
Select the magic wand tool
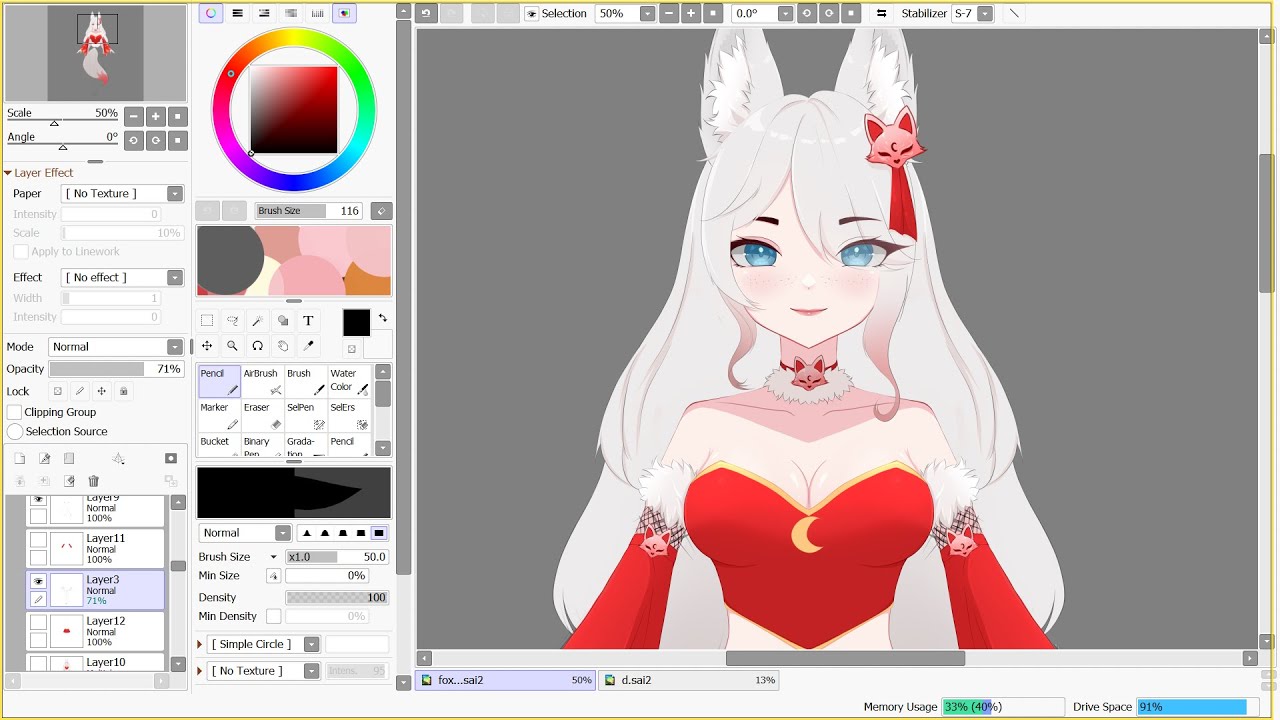coord(257,321)
